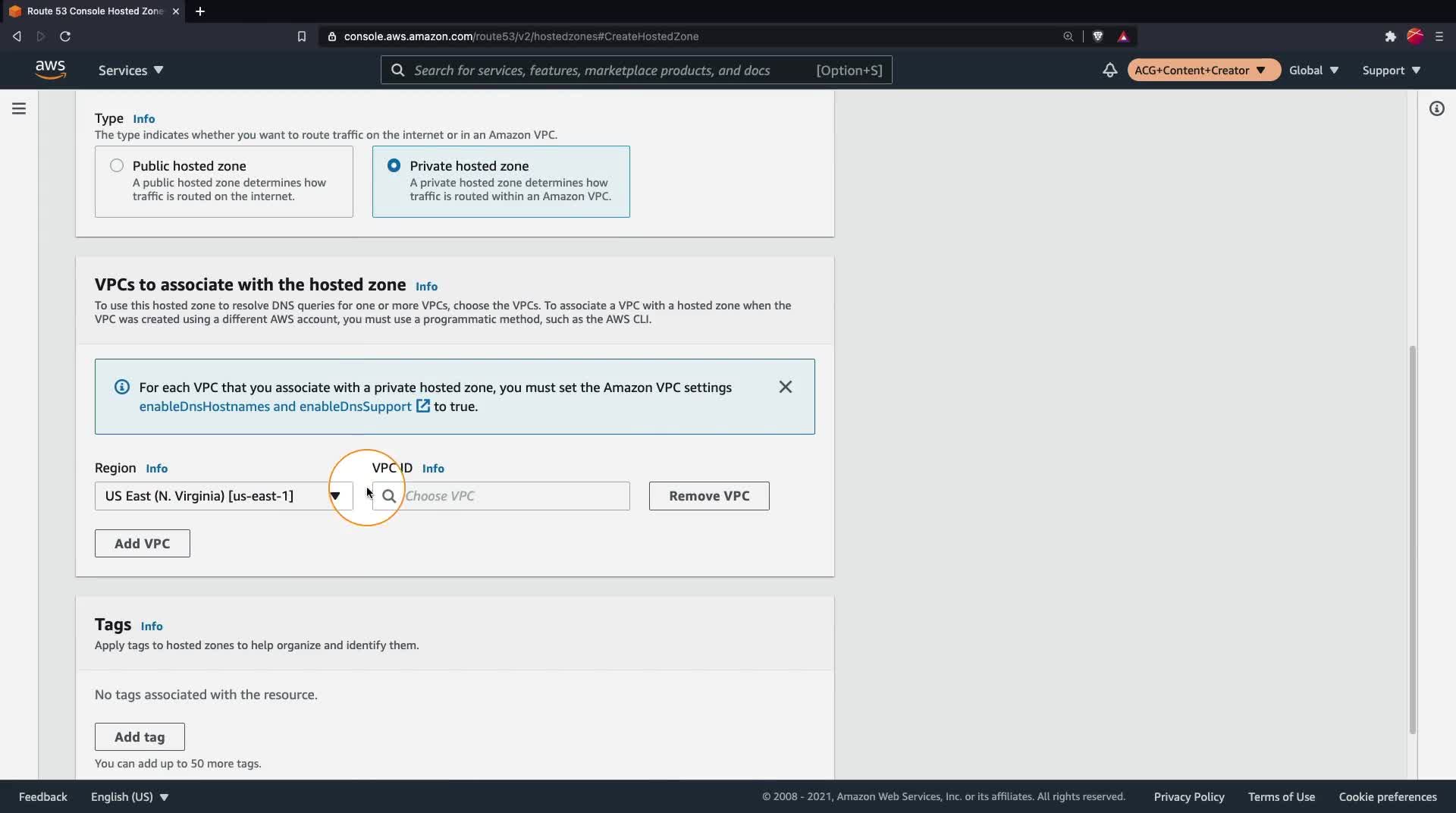Open the right-side info panel icon
This screenshot has height=813, width=1456.
tap(1436, 108)
